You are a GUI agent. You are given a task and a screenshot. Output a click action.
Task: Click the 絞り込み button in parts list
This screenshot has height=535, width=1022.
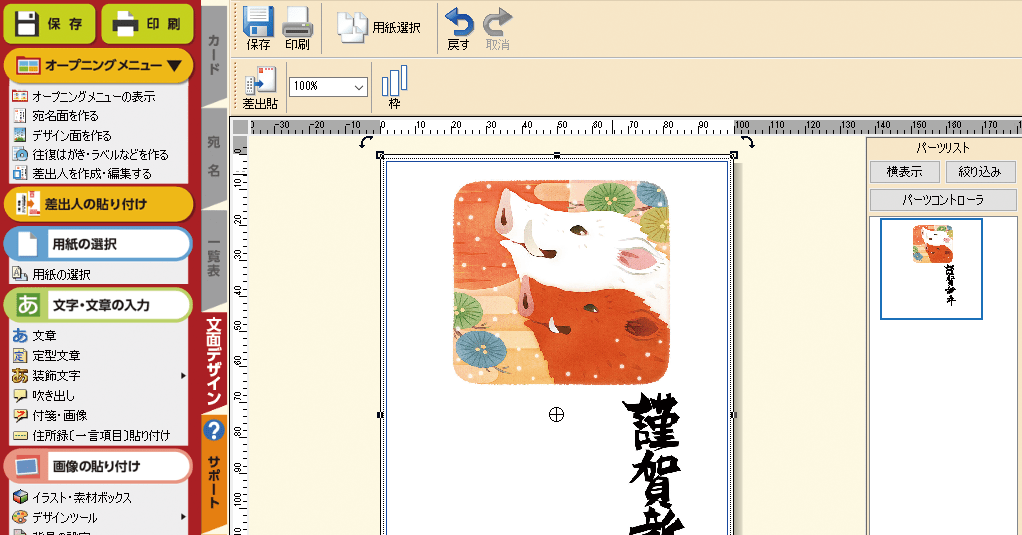point(979,172)
